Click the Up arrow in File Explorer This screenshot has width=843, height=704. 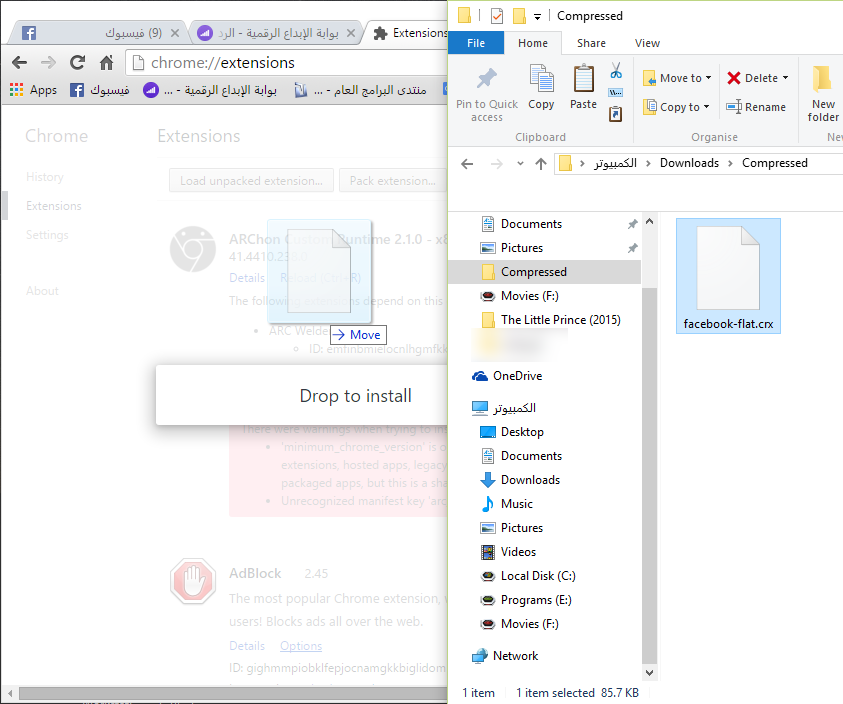(x=541, y=163)
